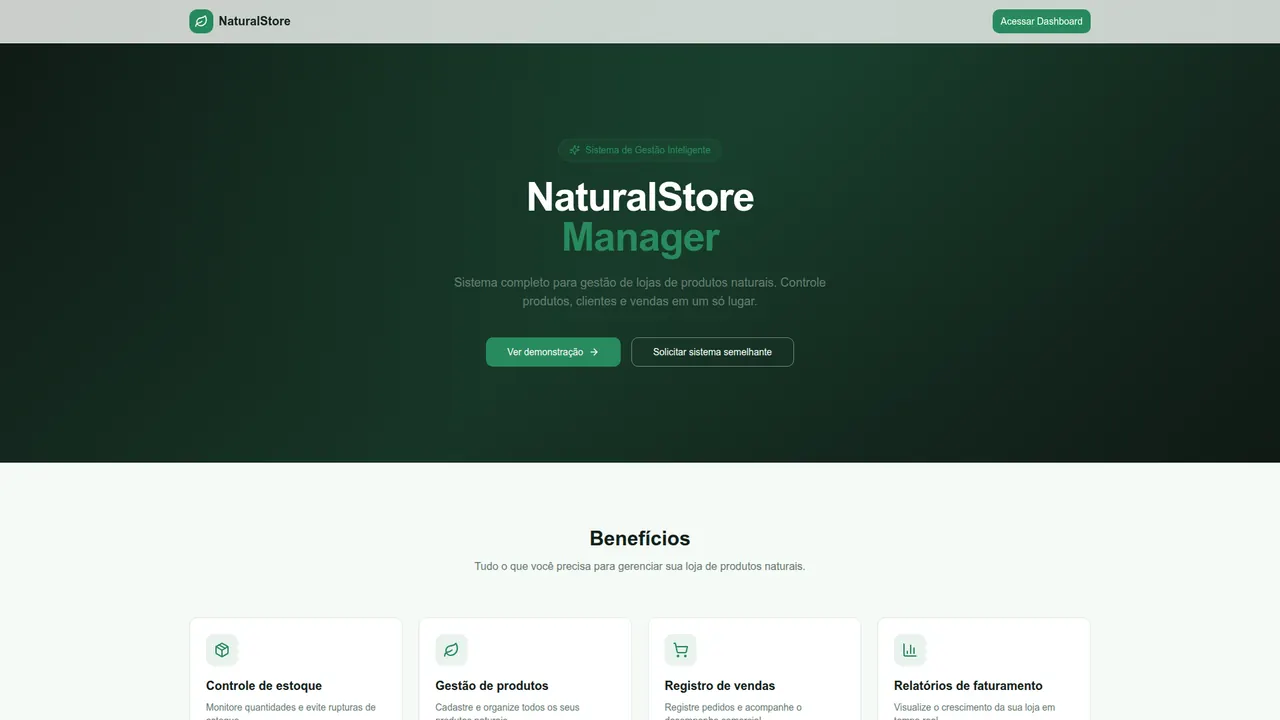Open the Acessar Dashboard button
Screen dimensions: 1280x720
[1041, 21]
